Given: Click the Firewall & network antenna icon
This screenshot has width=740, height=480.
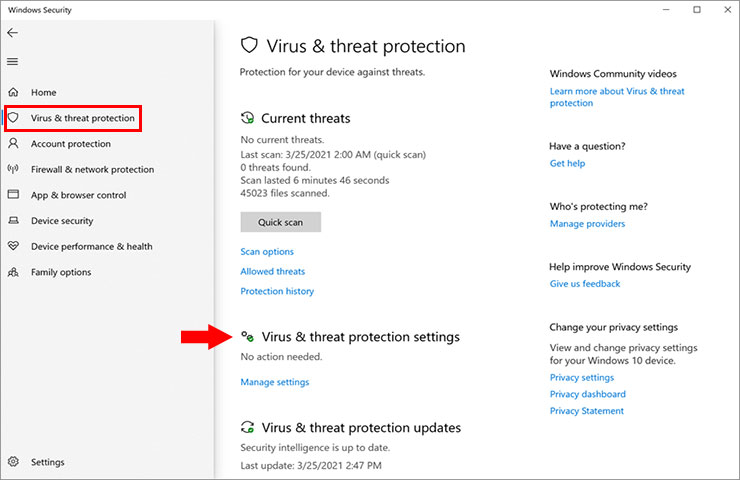Looking at the screenshot, I should pos(13,169).
